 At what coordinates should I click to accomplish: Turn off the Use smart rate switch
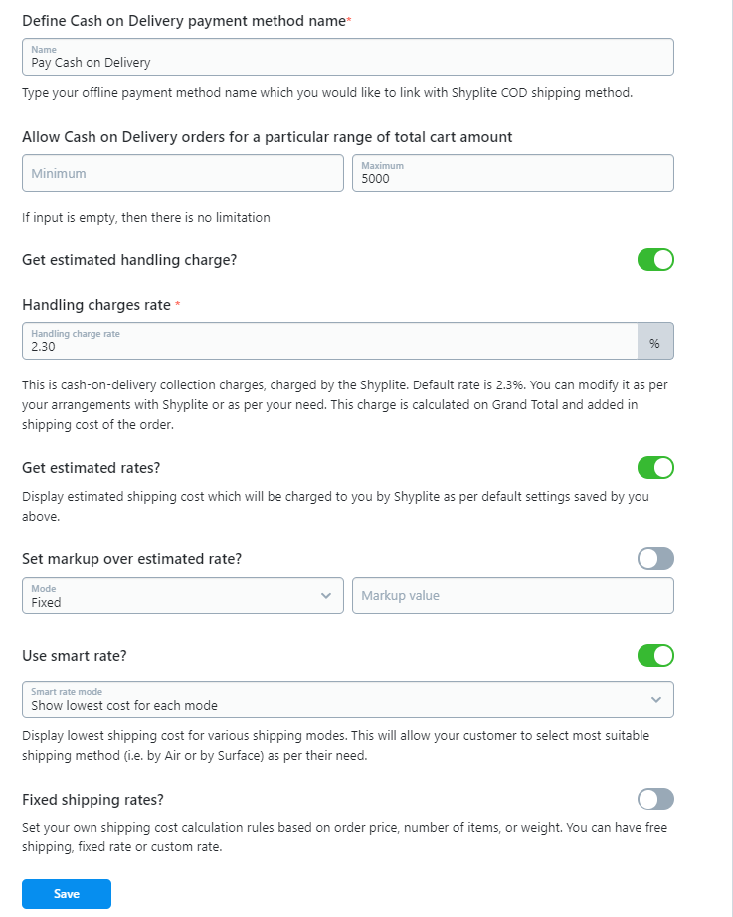pos(656,656)
